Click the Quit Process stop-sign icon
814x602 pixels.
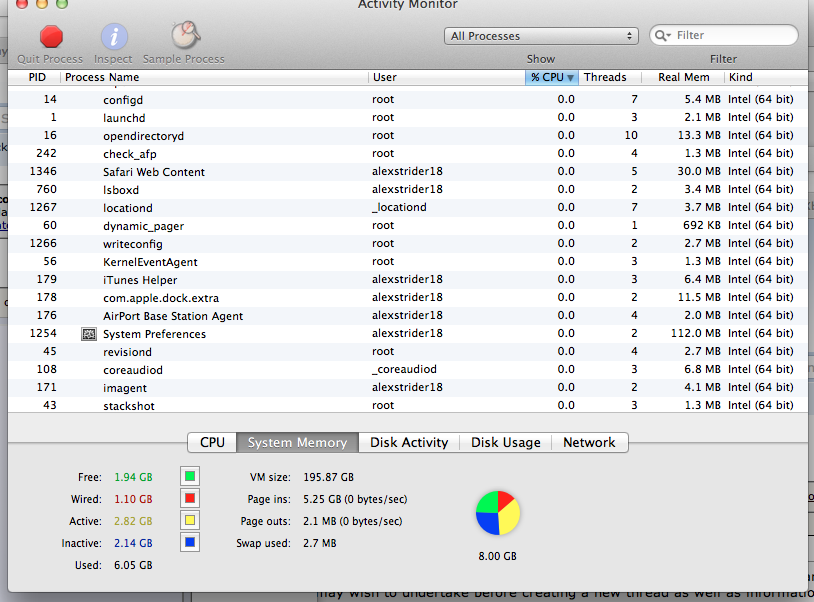[51, 37]
